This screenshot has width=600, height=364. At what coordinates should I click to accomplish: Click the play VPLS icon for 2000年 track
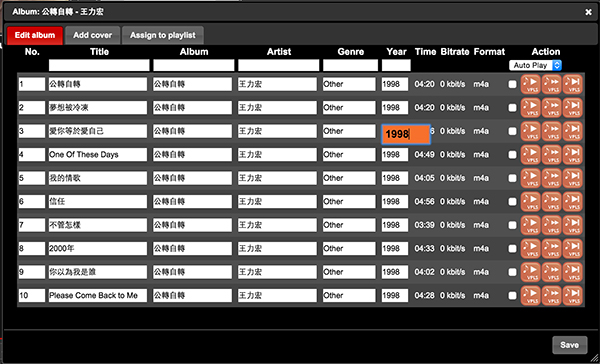coord(531,249)
